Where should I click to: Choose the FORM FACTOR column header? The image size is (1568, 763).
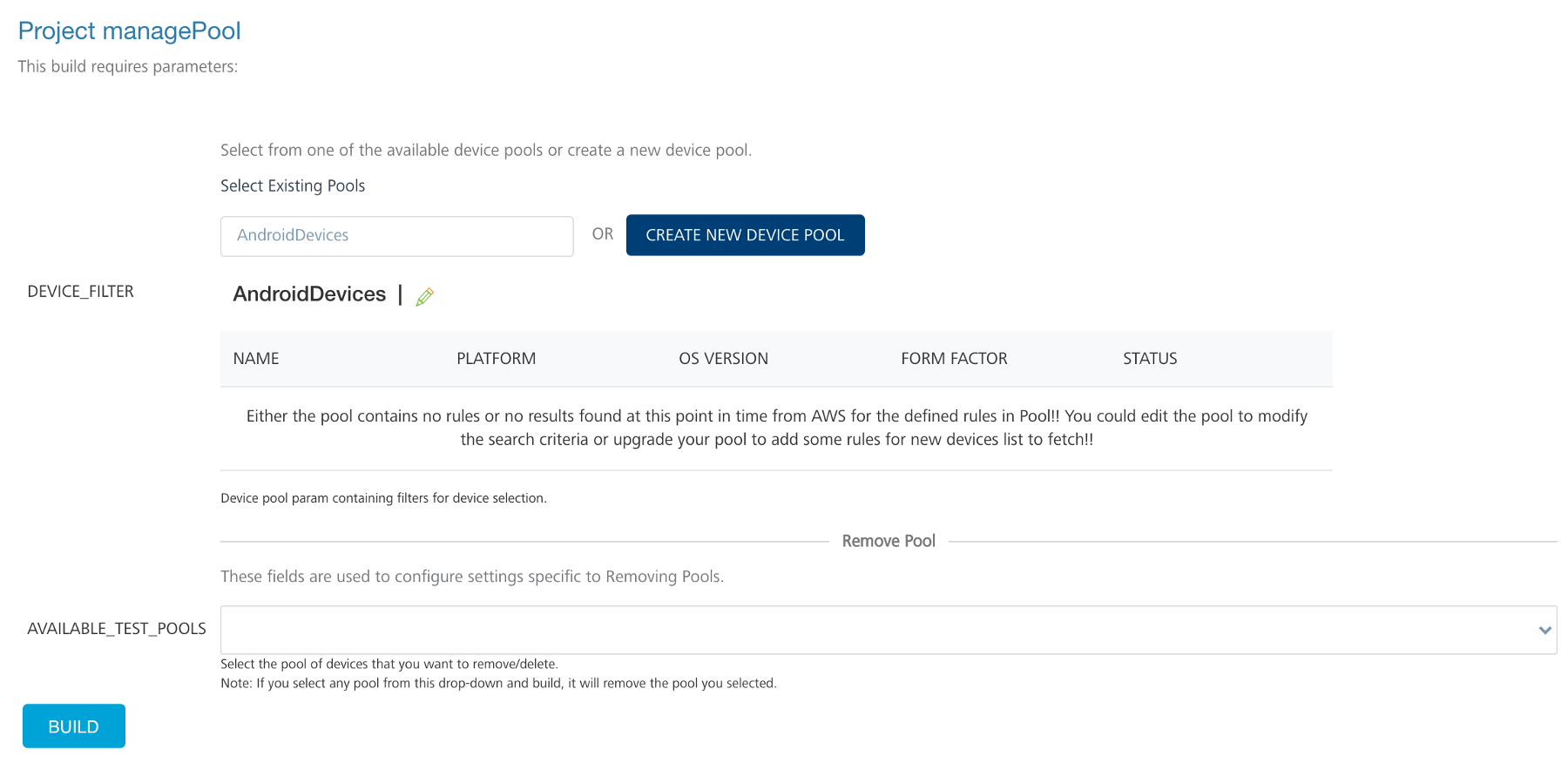coord(954,359)
